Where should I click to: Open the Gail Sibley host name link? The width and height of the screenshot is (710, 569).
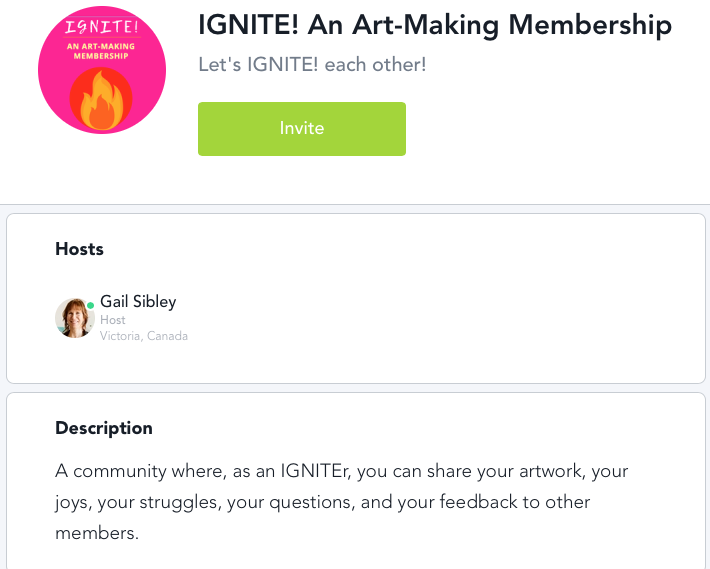pyautogui.click(x=138, y=301)
